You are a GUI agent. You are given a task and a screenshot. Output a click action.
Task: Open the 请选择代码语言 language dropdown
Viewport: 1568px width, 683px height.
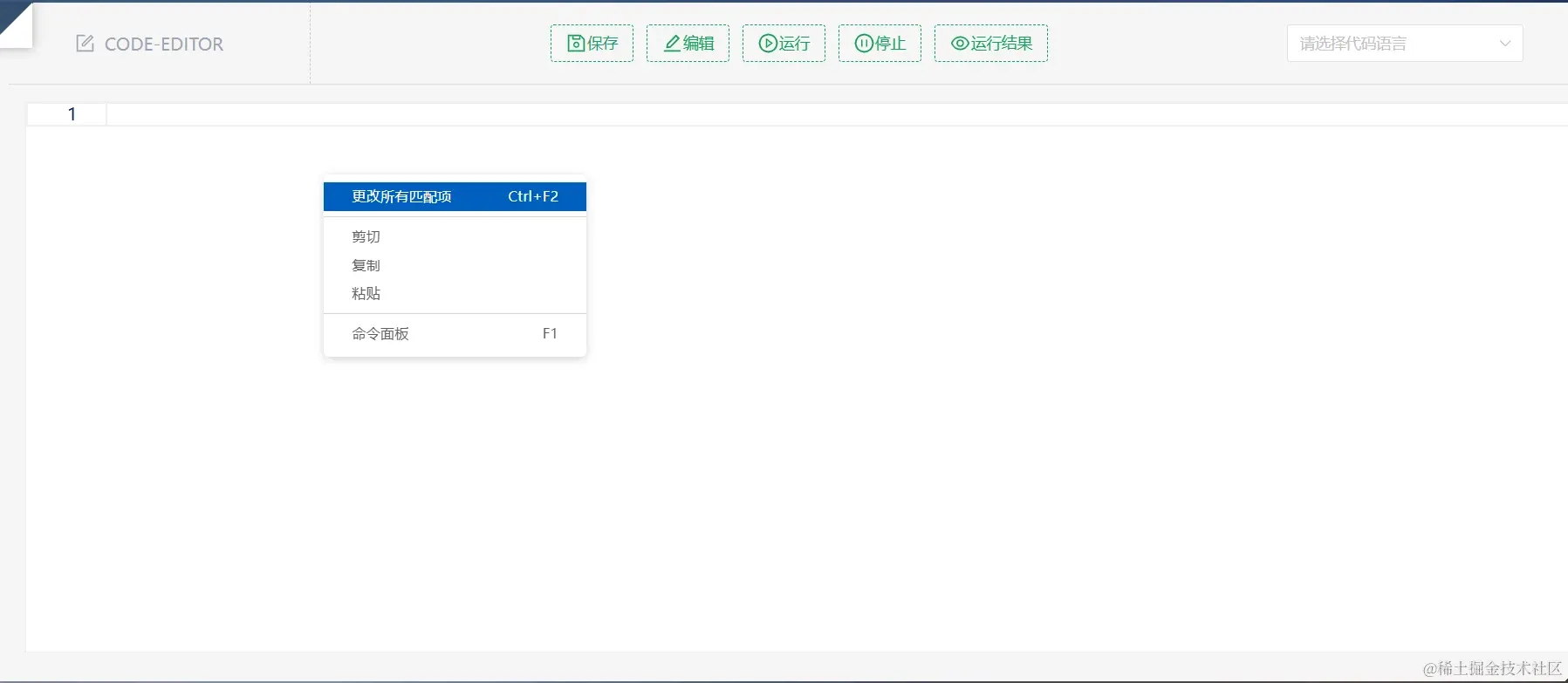click(1405, 44)
